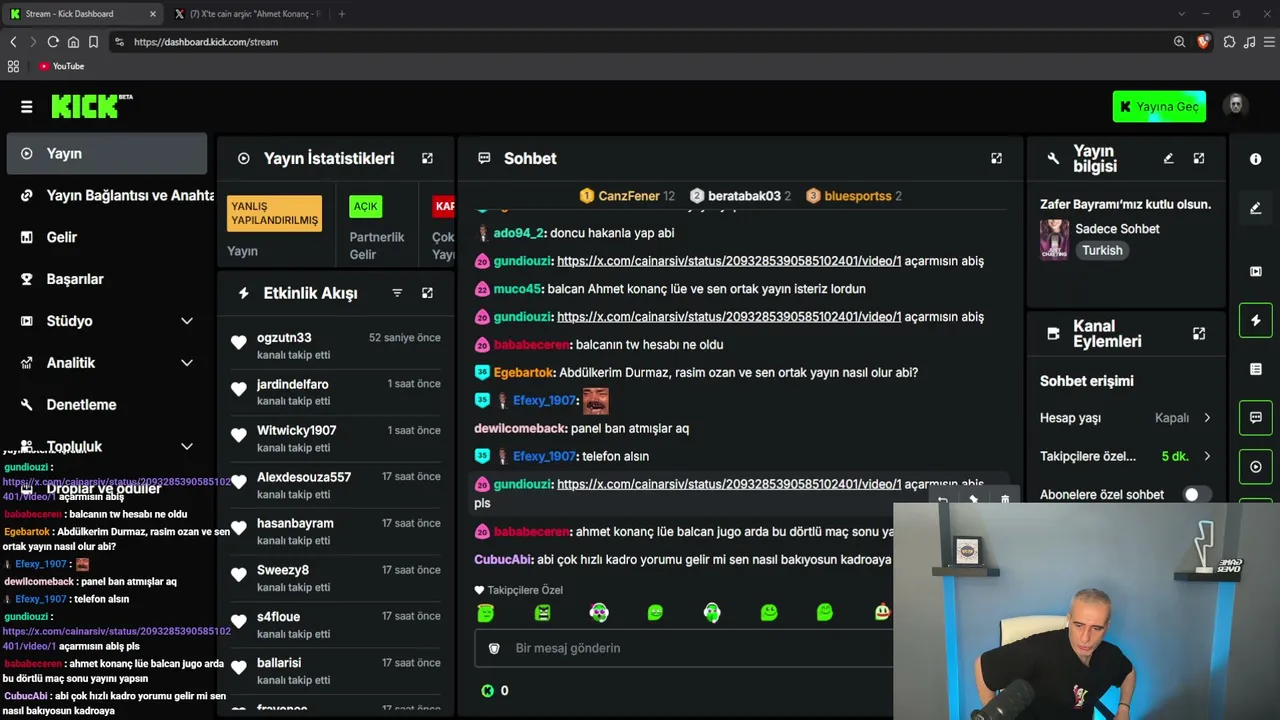Expand the Analitik sidebar section
This screenshot has height=720, width=1280.
click(186, 363)
